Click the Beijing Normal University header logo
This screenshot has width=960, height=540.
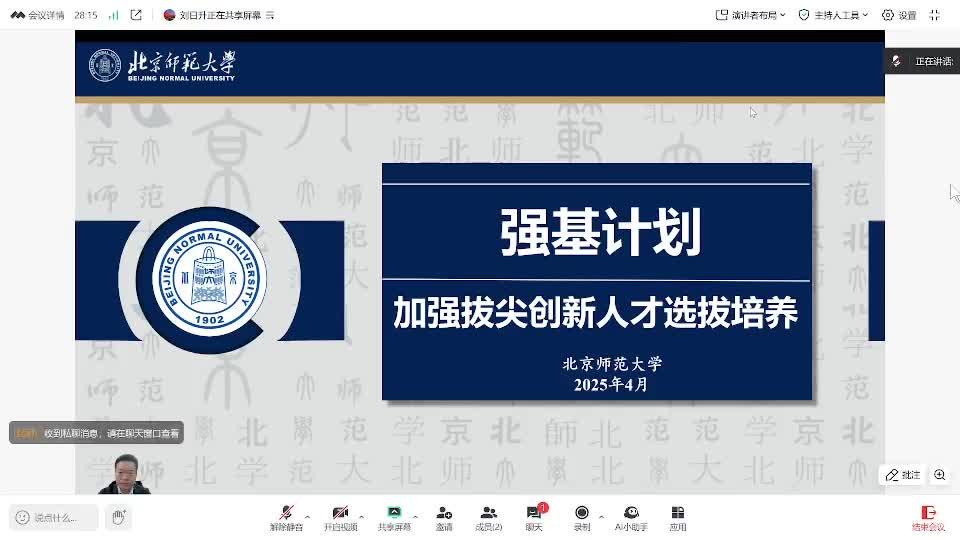(x=162, y=66)
